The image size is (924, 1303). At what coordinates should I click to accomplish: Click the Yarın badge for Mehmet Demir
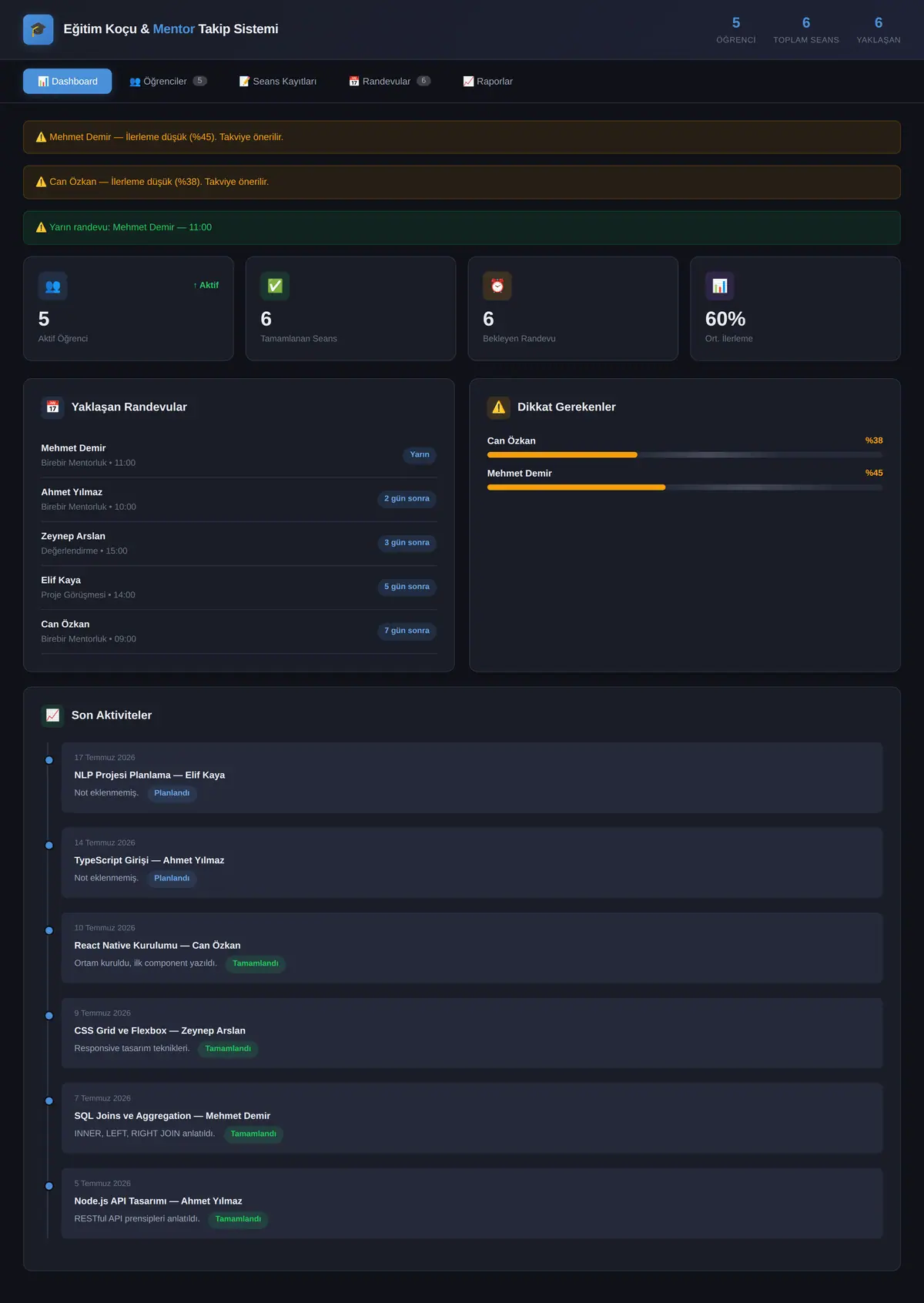click(x=420, y=455)
